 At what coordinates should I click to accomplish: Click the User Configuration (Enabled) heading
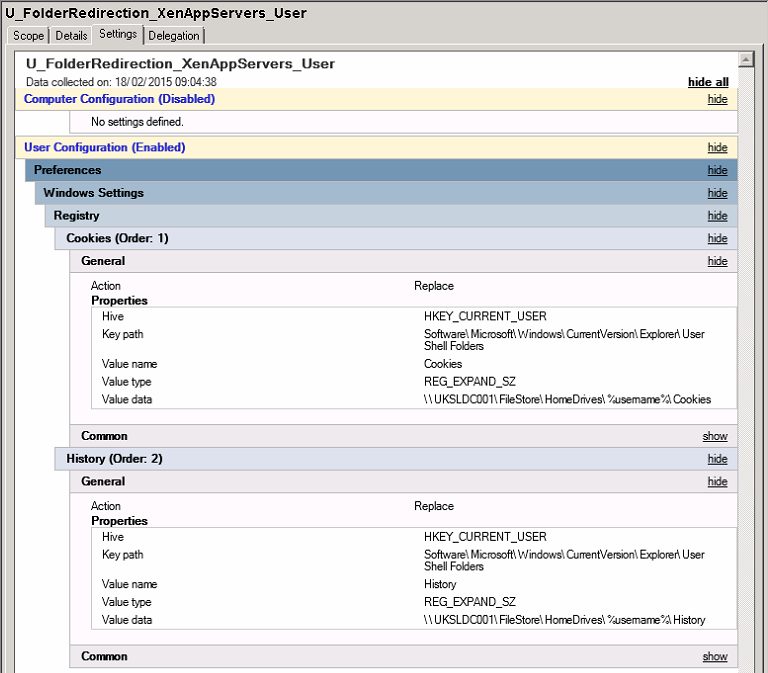pos(104,148)
